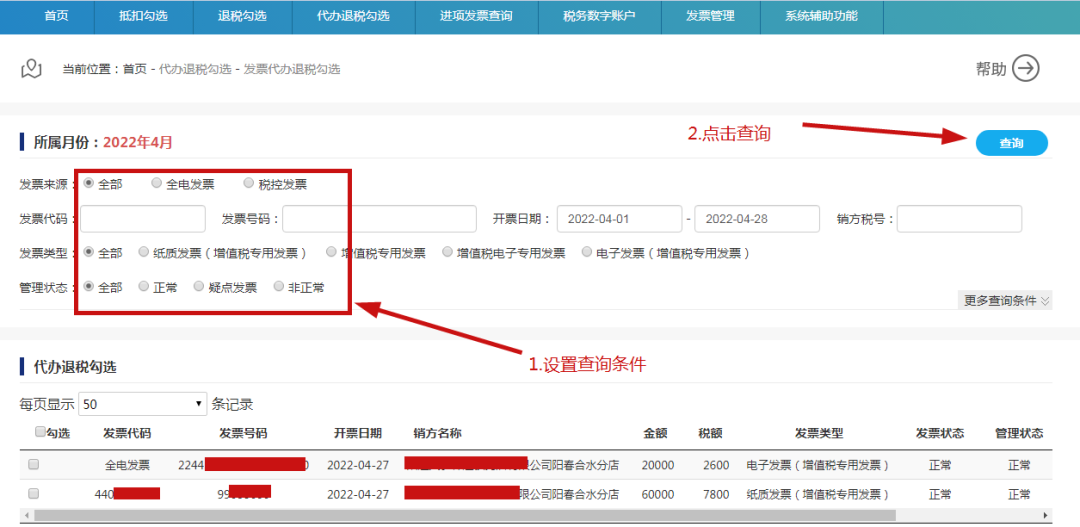Select 税控发票 invoice source radio

click(x=248, y=183)
